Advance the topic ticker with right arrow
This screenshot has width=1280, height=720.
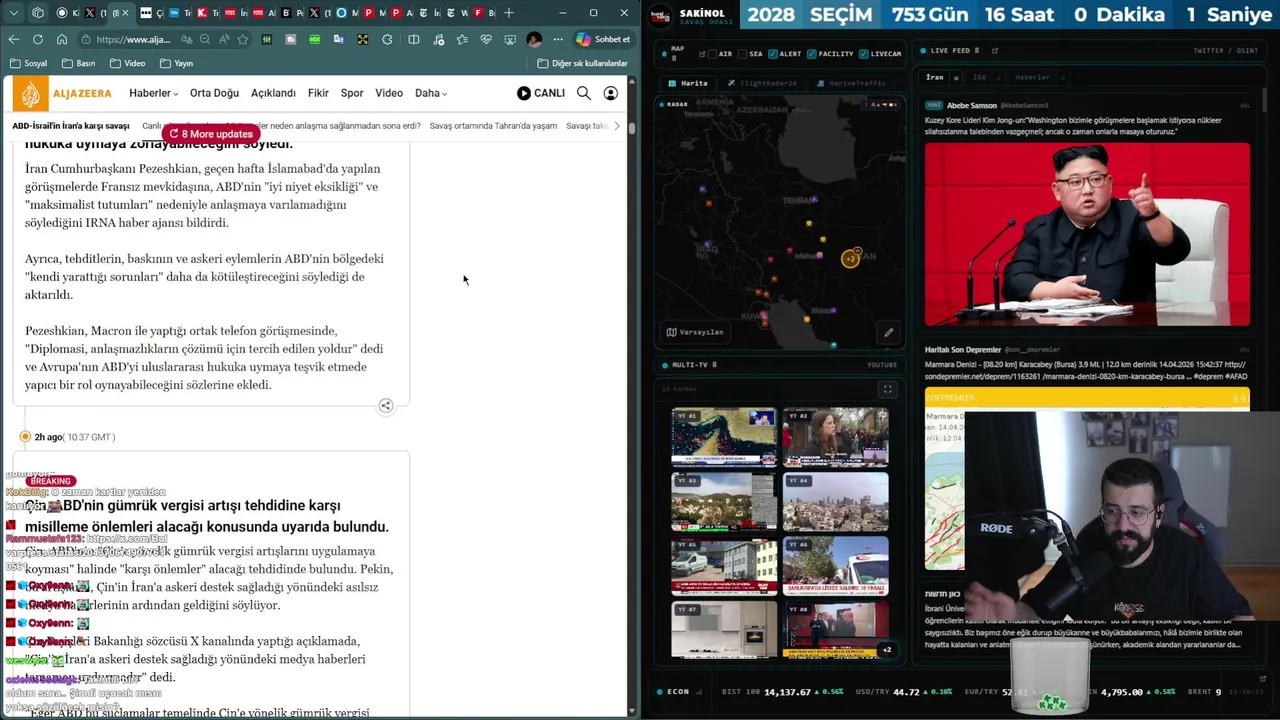(x=617, y=126)
